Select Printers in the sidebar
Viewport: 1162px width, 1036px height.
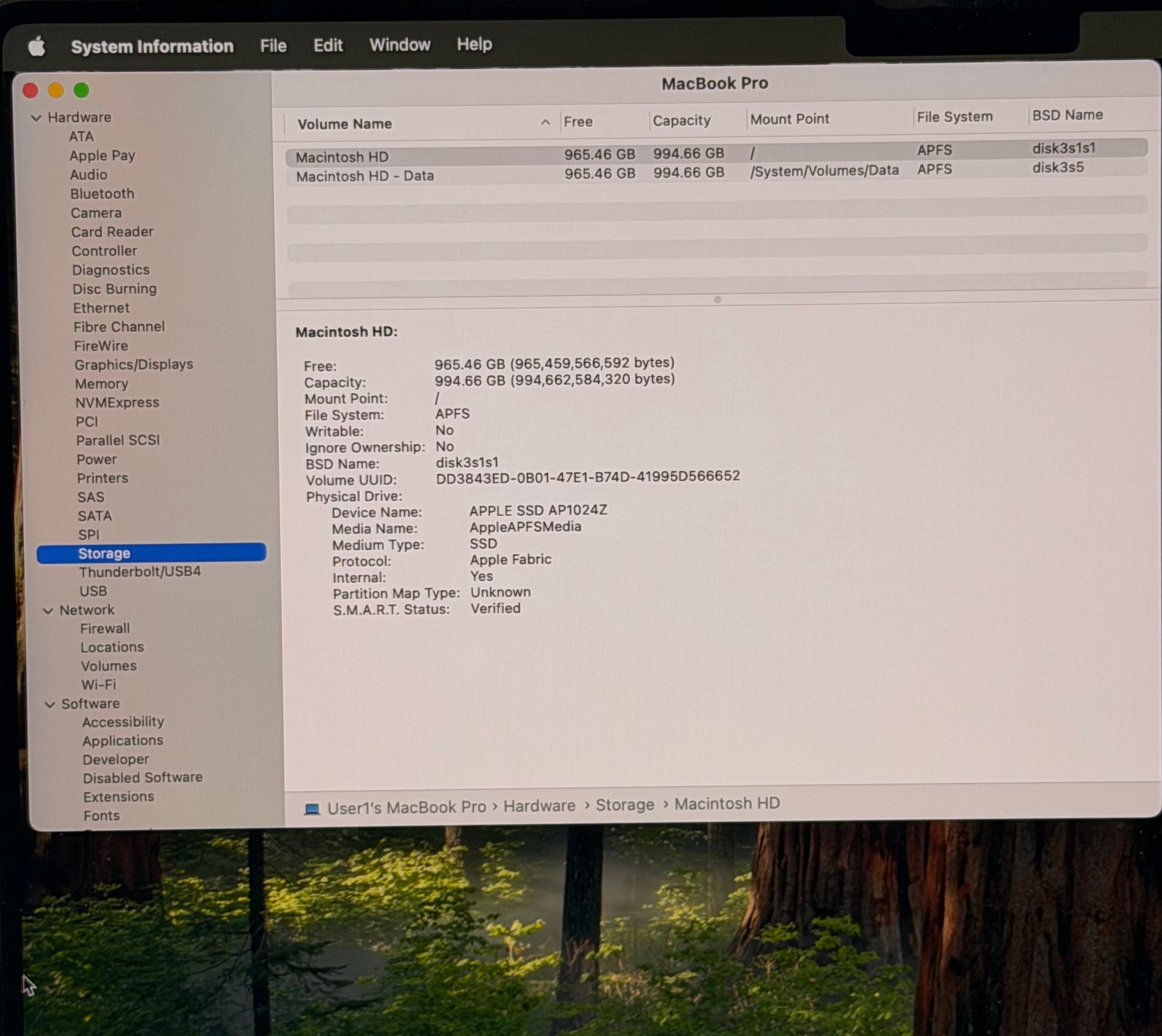point(102,478)
